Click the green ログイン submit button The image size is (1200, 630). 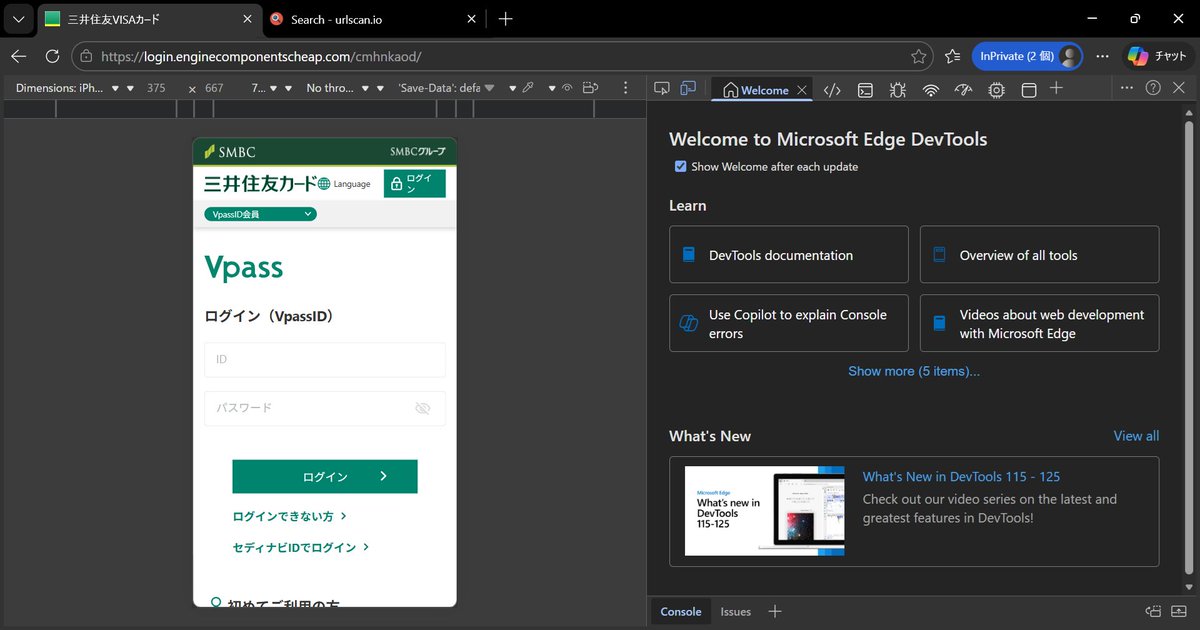325,476
